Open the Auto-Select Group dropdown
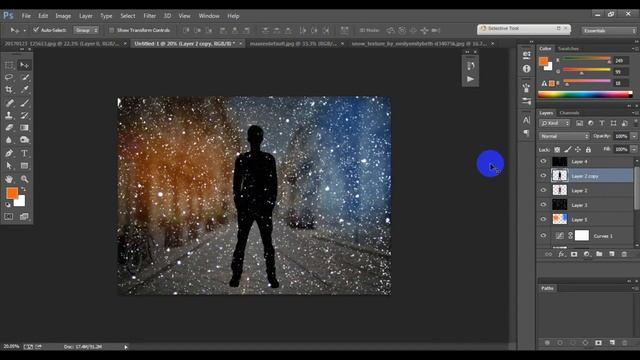The width and height of the screenshot is (640, 360). pyautogui.click(x=86, y=30)
